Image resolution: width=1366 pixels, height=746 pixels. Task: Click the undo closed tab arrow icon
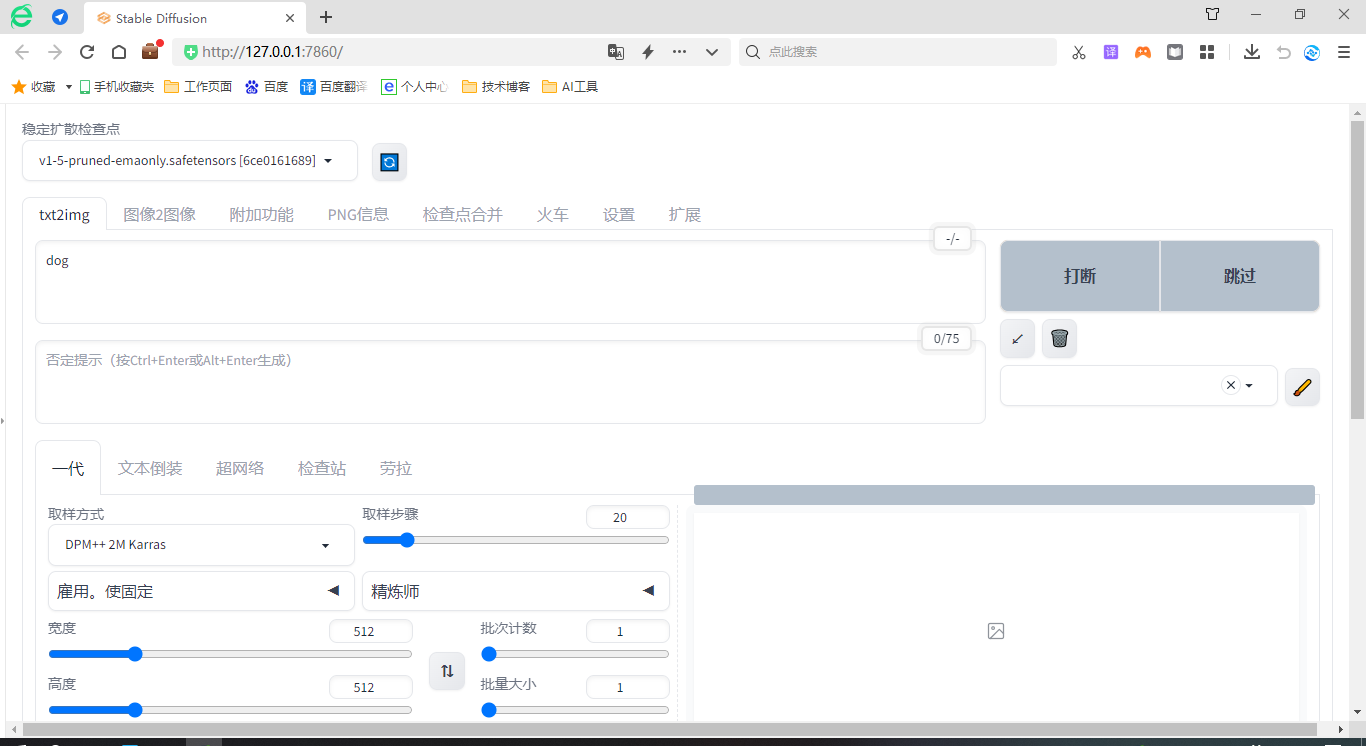tap(1284, 52)
